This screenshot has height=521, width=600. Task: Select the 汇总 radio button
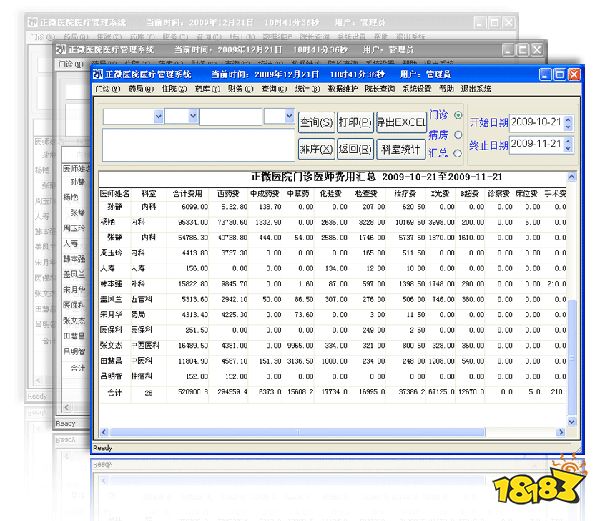click(458, 152)
